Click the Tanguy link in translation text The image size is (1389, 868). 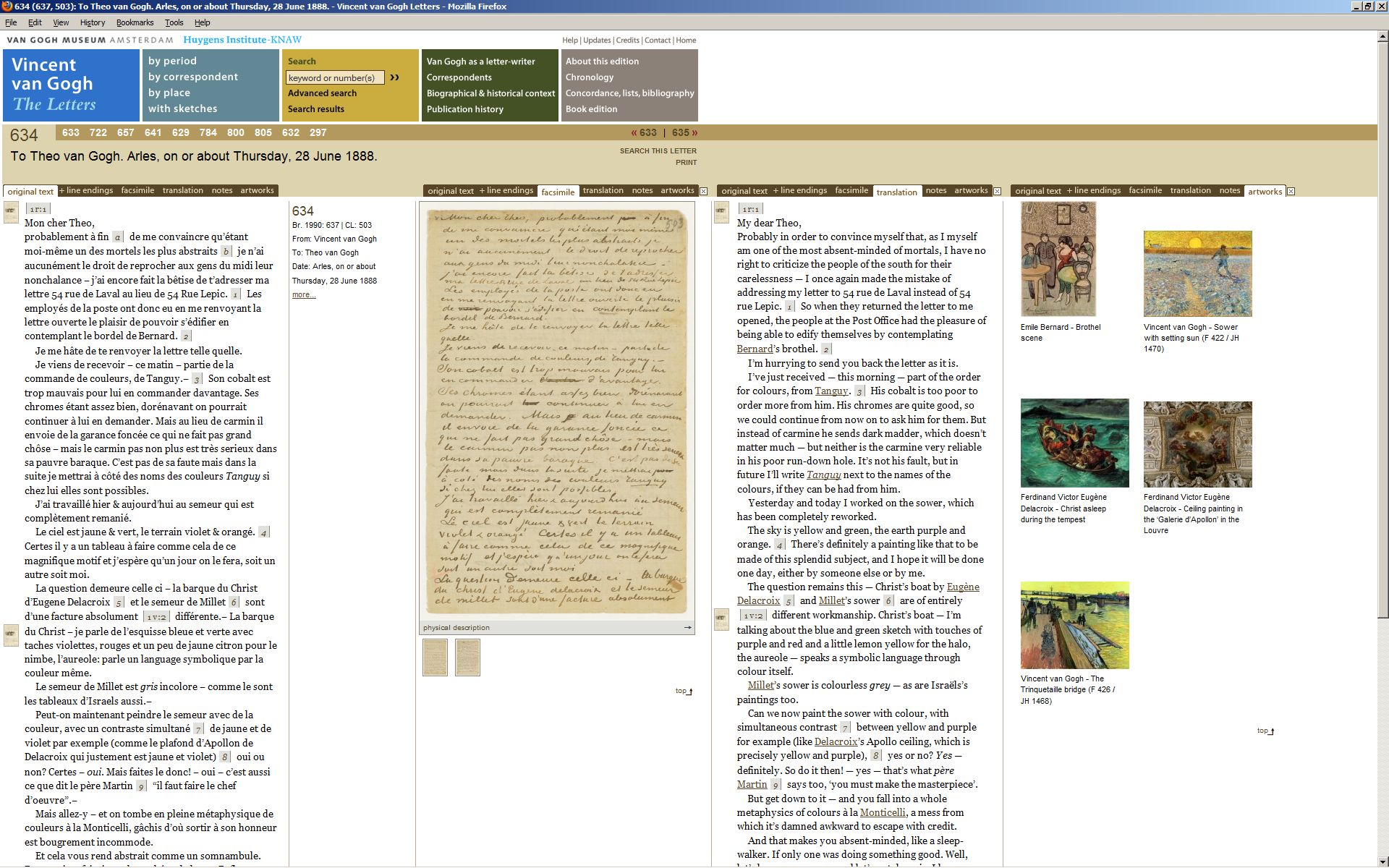click(x=831, y=391)
